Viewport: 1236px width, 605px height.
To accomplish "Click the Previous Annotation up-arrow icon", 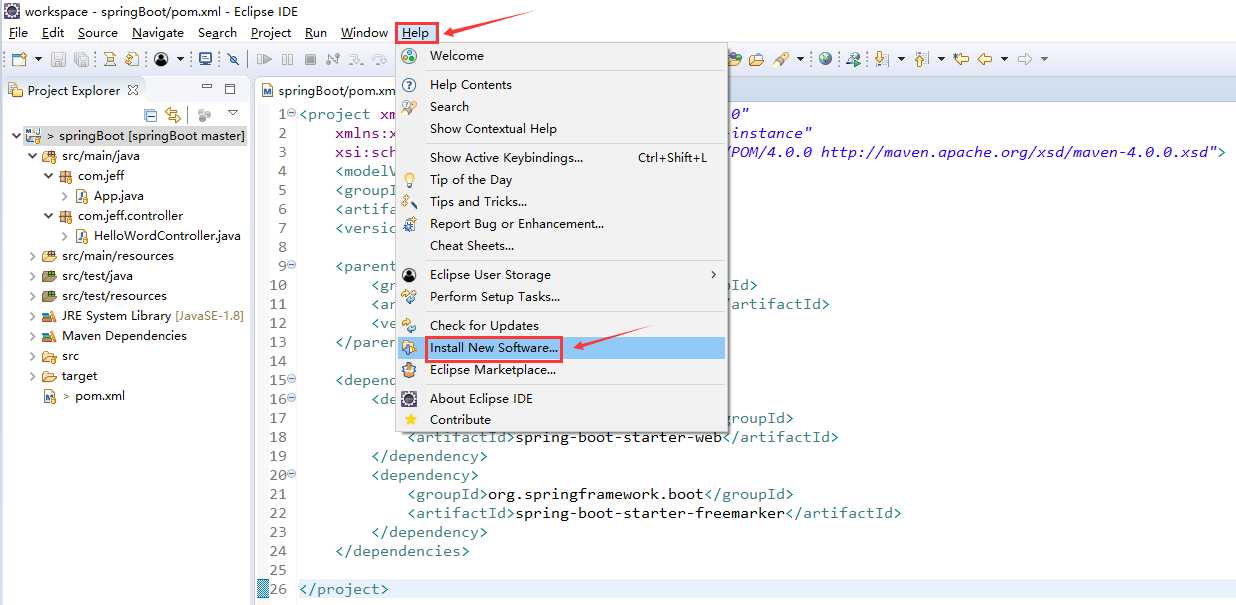I will pyautogui.click(x=920, y=59).
